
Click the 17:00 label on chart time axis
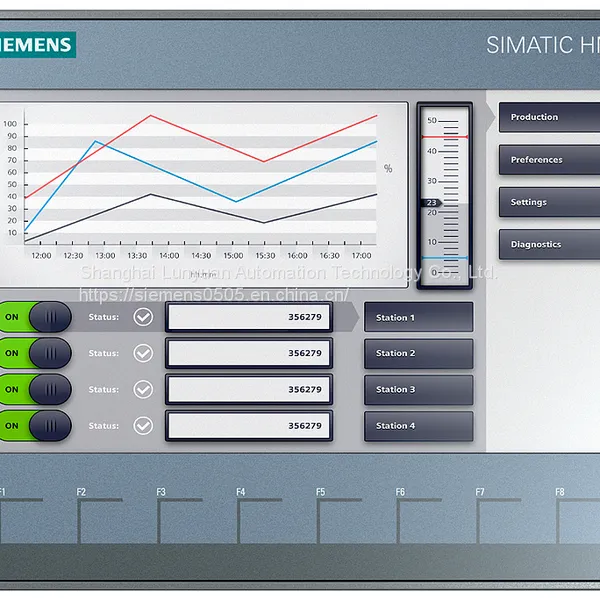coord(361,255)
